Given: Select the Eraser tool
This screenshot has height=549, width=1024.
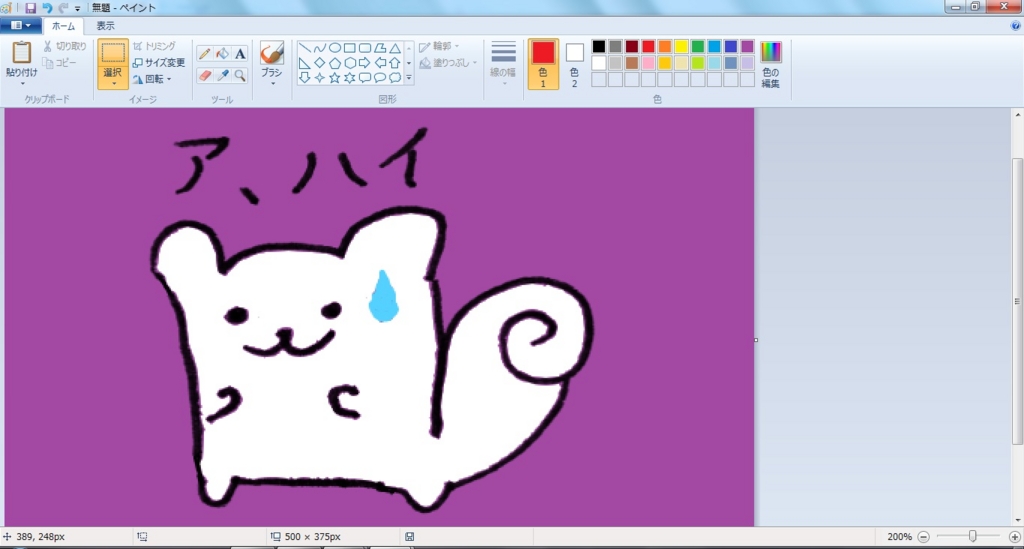Looking at the screenshot, I should click(204, 75).
